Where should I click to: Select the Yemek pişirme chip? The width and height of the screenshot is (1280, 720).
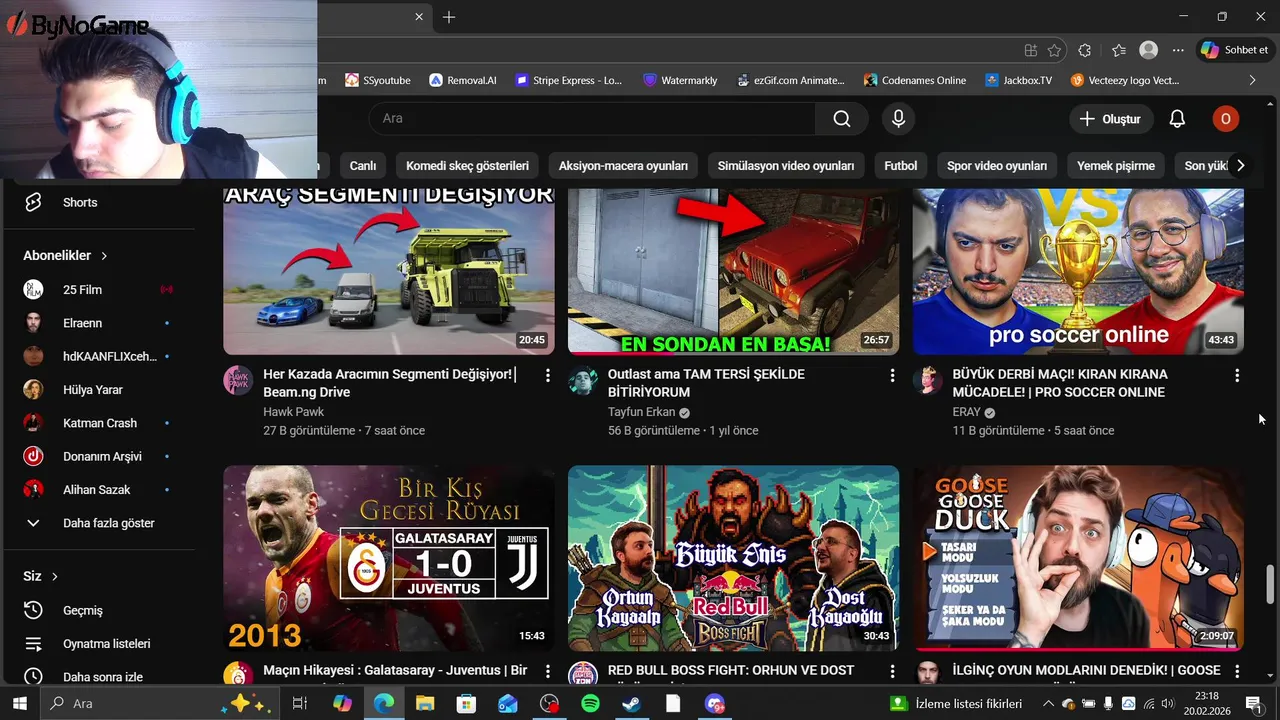(1116, 166)
